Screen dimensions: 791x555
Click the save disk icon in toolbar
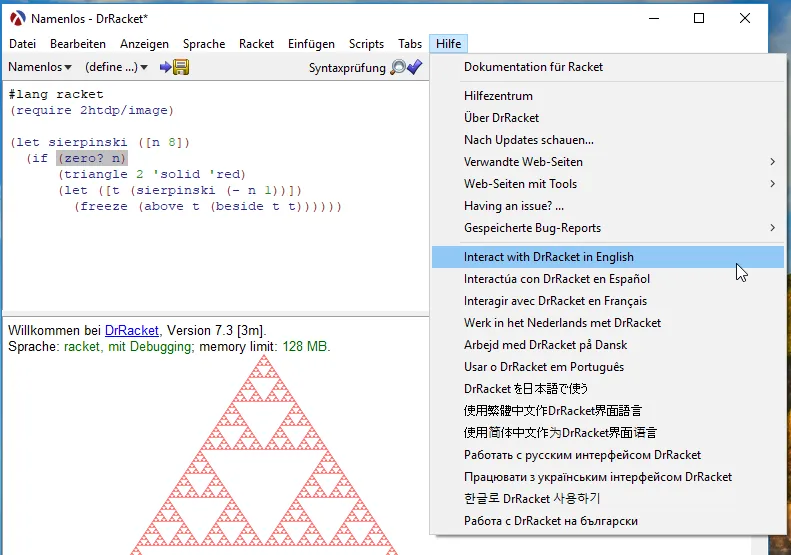[181, 67]
